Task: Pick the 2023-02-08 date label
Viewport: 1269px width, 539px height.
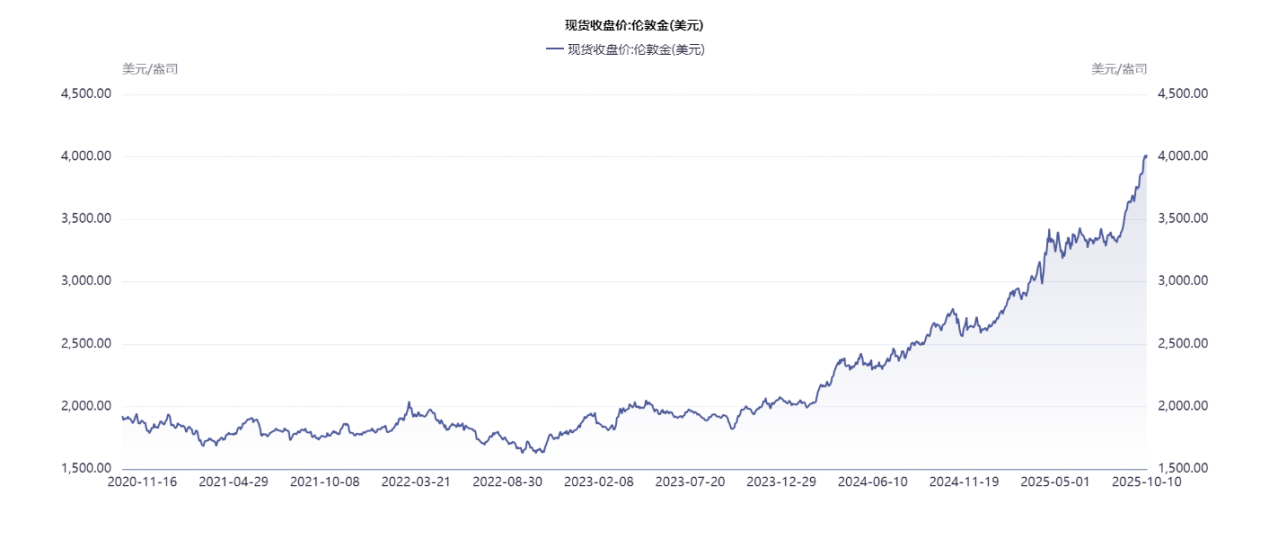Action: pos(598,481)
